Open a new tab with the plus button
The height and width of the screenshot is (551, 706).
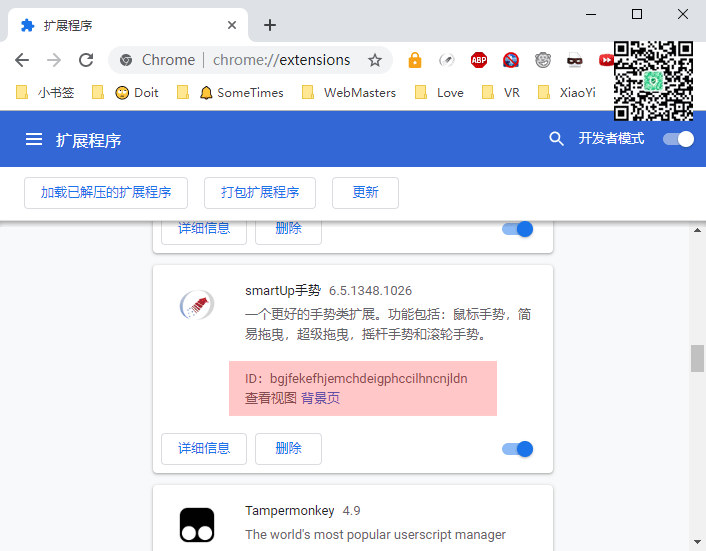(x=270, y=25)
